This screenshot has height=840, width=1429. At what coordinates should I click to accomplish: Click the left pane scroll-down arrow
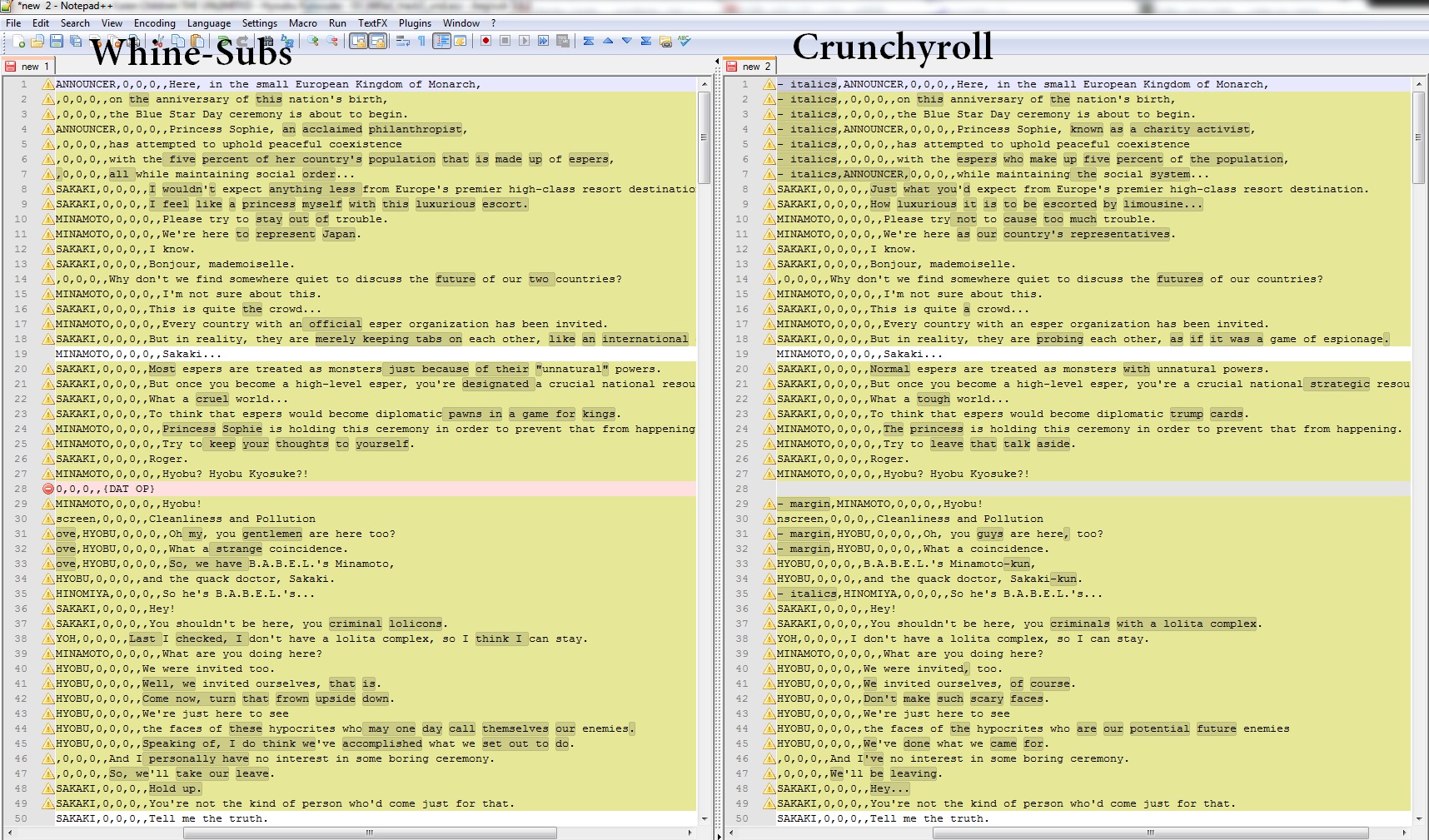[x=704, y=819]
